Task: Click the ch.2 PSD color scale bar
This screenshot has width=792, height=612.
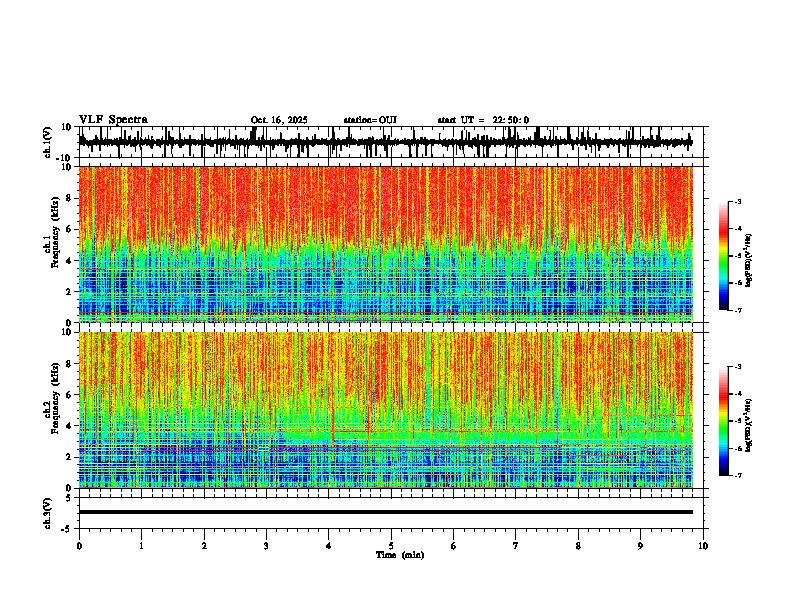Action: [x=723, y=421]
